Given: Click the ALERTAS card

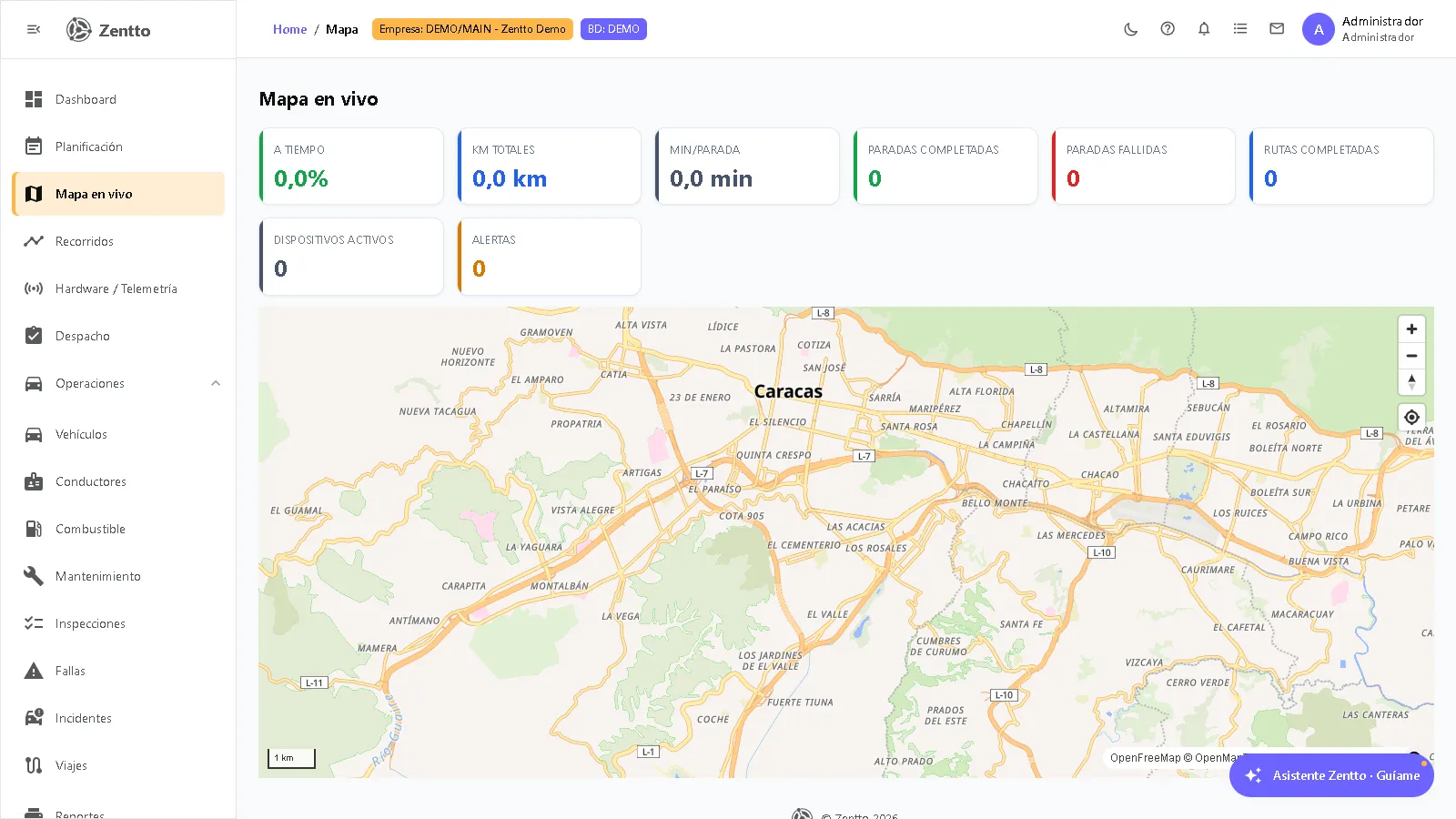Looking at the screenshot, I should click(x=550, y=257).
